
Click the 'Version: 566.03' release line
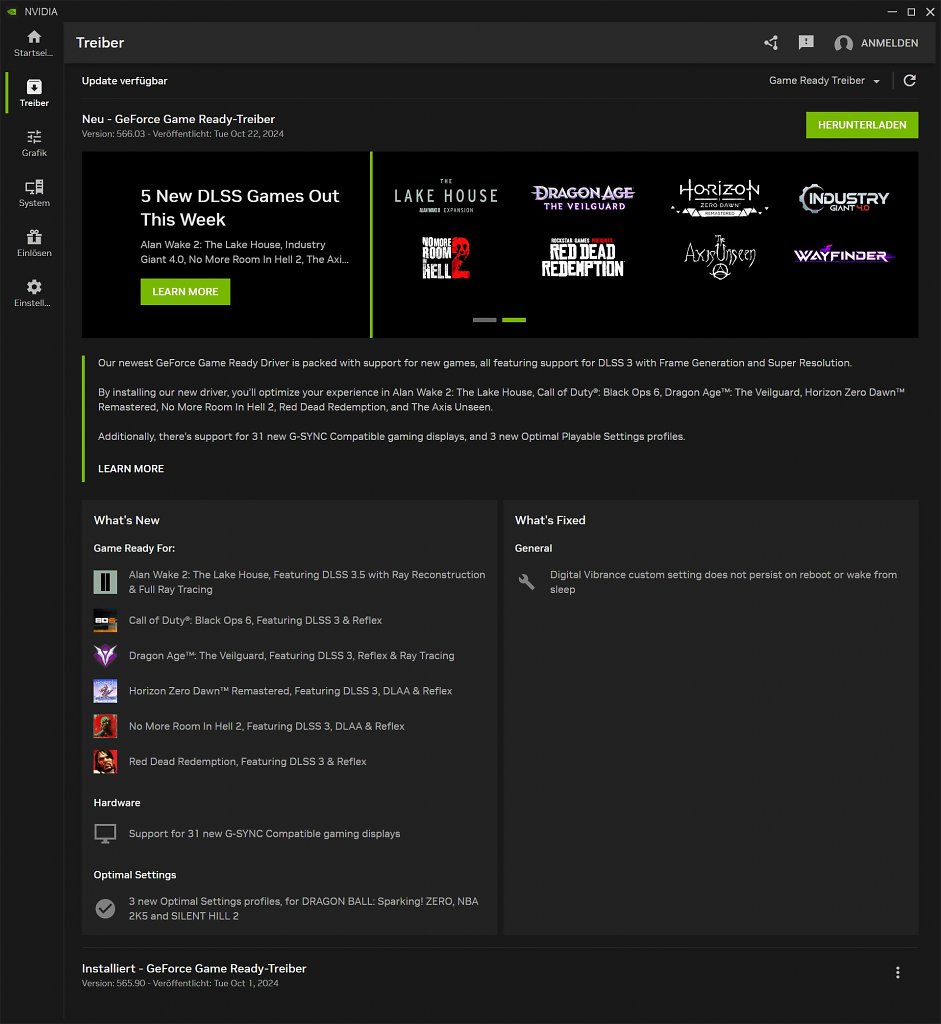[x=183, y=134]
